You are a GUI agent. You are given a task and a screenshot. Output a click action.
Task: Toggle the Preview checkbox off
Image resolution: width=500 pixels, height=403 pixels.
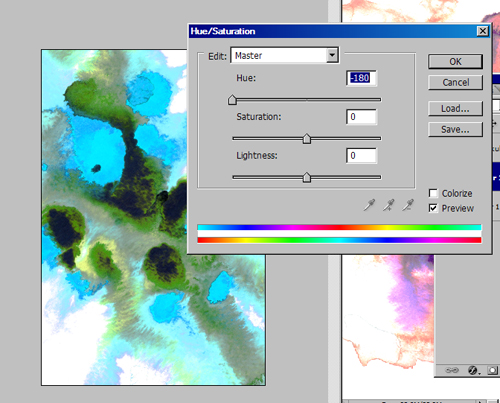433,208
